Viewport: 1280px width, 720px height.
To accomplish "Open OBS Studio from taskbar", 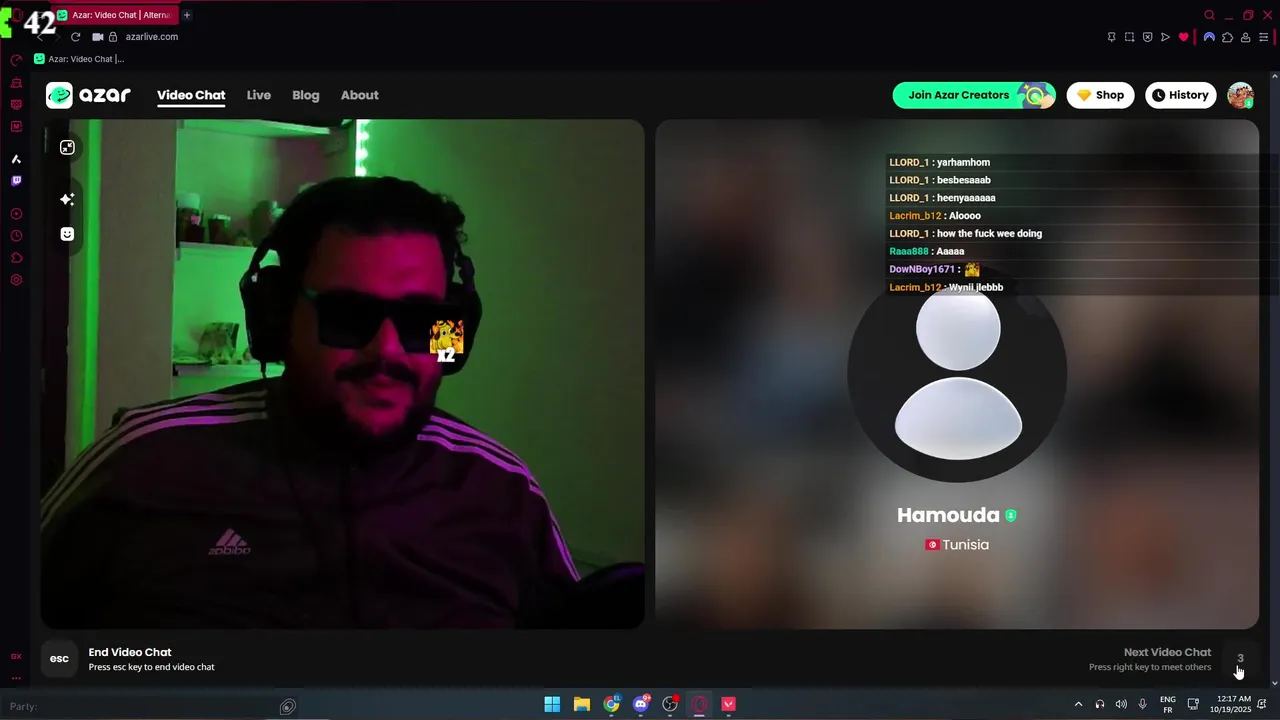I will click(x=670, y=704).
